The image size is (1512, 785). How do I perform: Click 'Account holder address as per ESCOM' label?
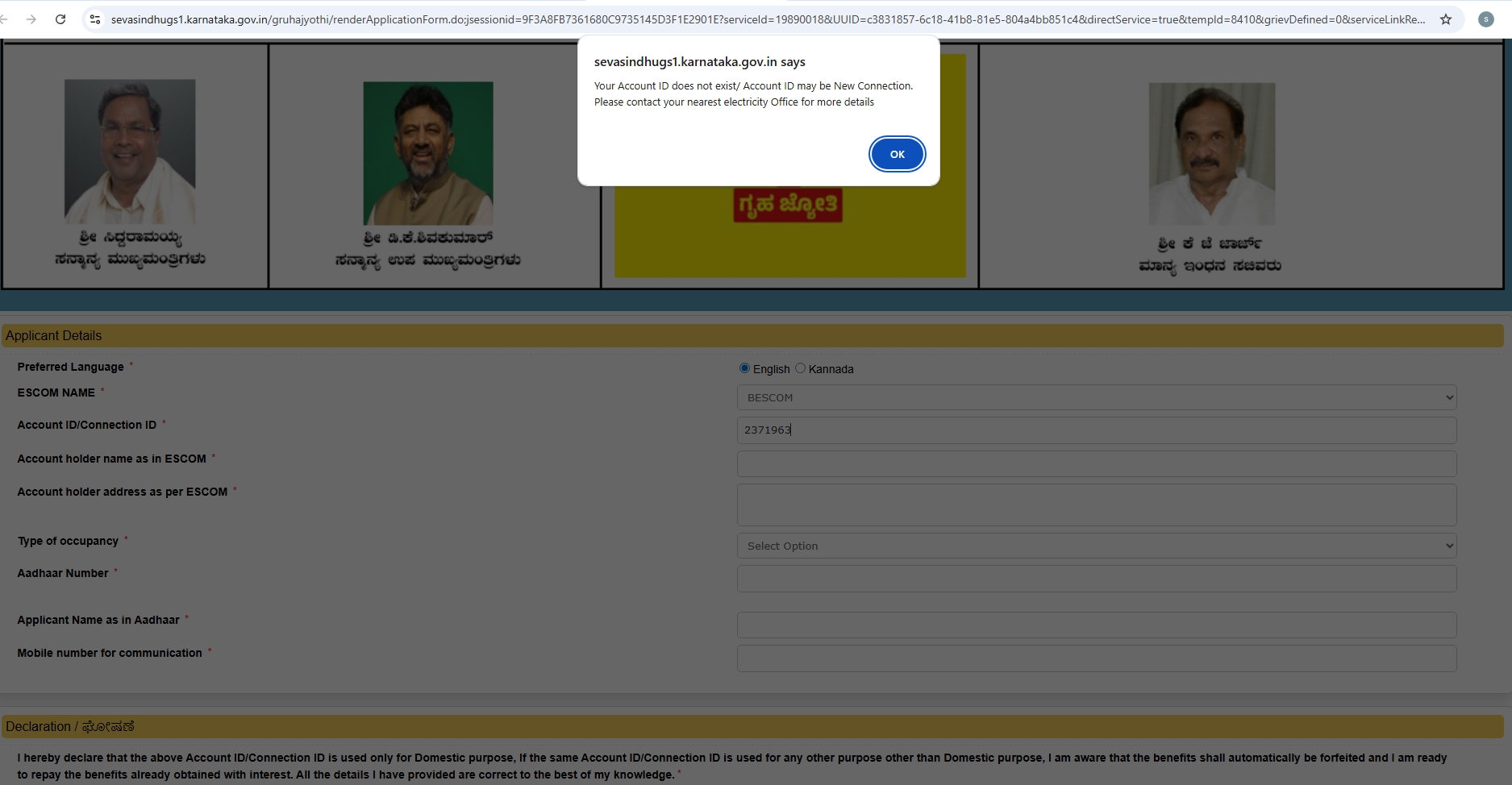click(x=123, y=492)
